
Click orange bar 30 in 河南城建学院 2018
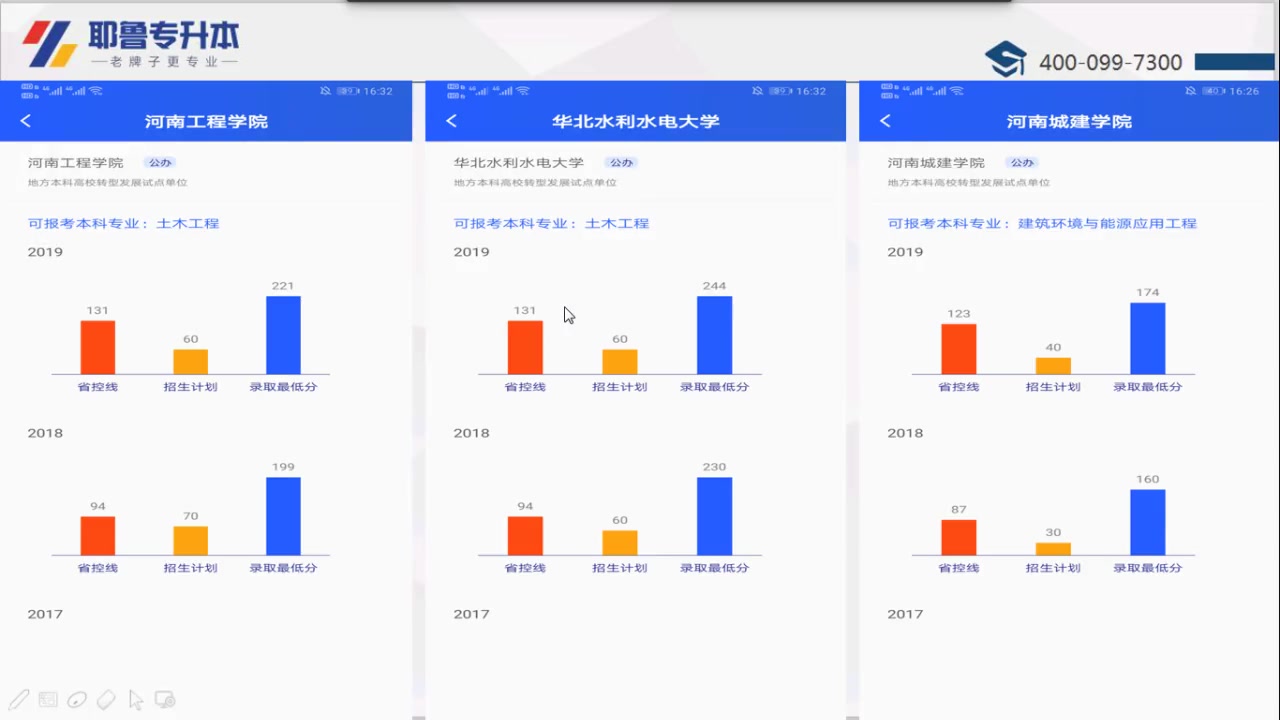tap(1053, 549)
